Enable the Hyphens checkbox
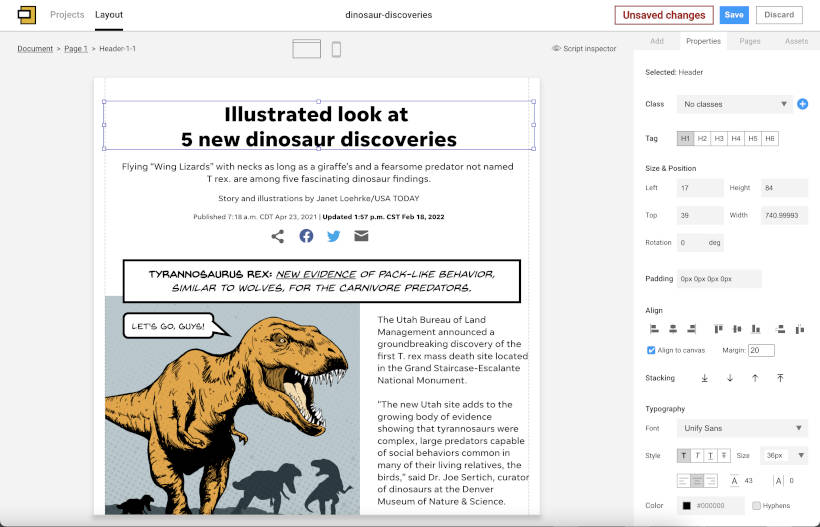Image resolution: width=820 pixels, height=527 pixels. (x=756, y=506)
